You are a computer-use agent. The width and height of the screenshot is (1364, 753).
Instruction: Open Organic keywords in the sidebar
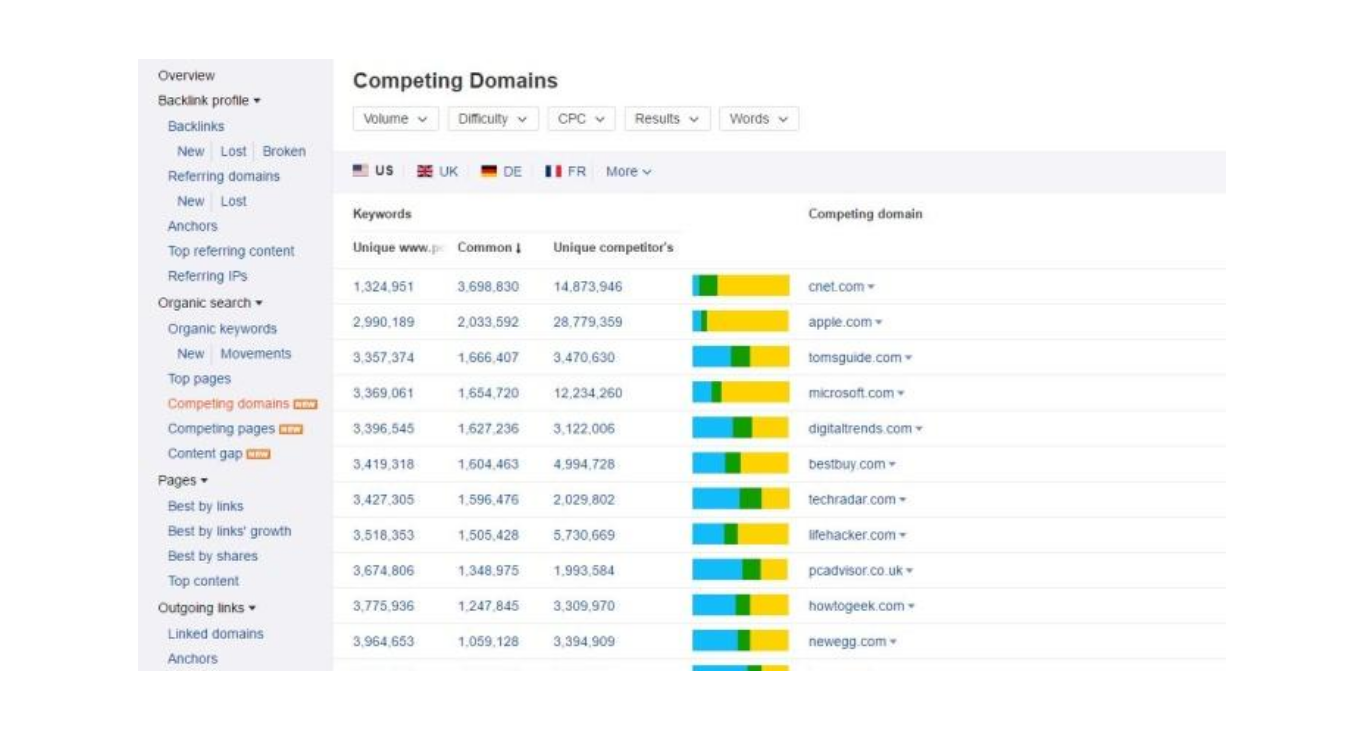[222, 329]
